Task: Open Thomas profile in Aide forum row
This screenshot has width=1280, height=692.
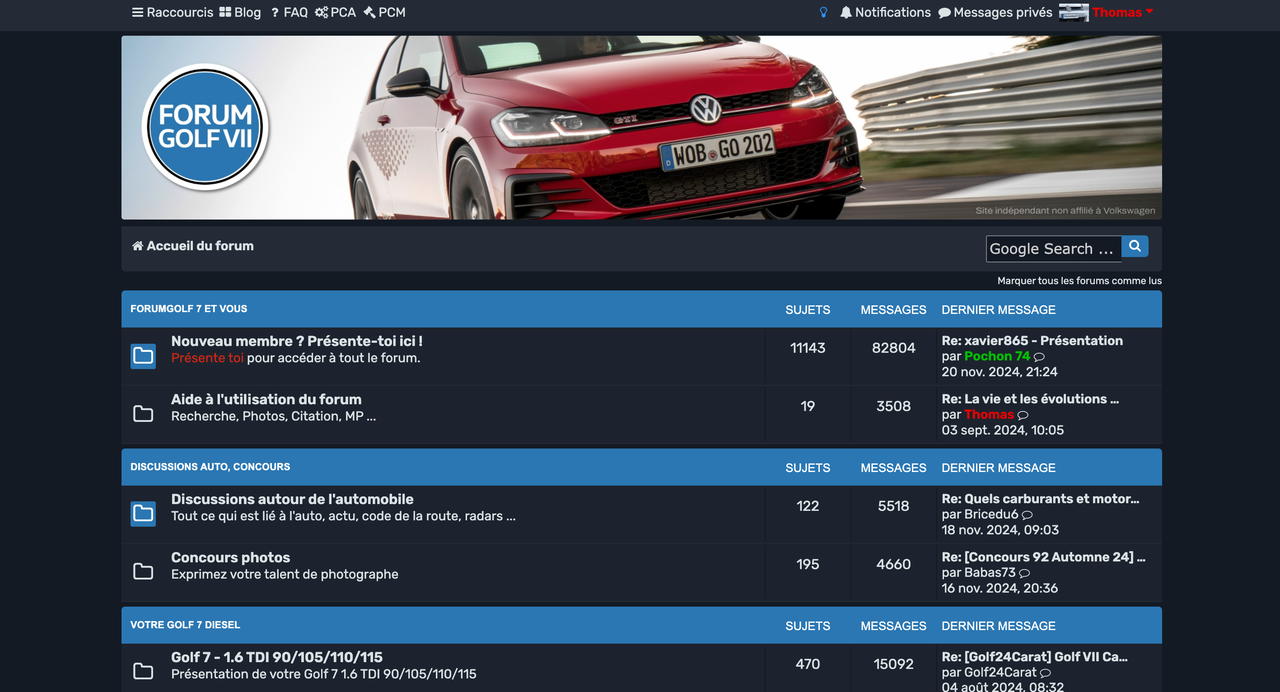Action: point(989,414)
